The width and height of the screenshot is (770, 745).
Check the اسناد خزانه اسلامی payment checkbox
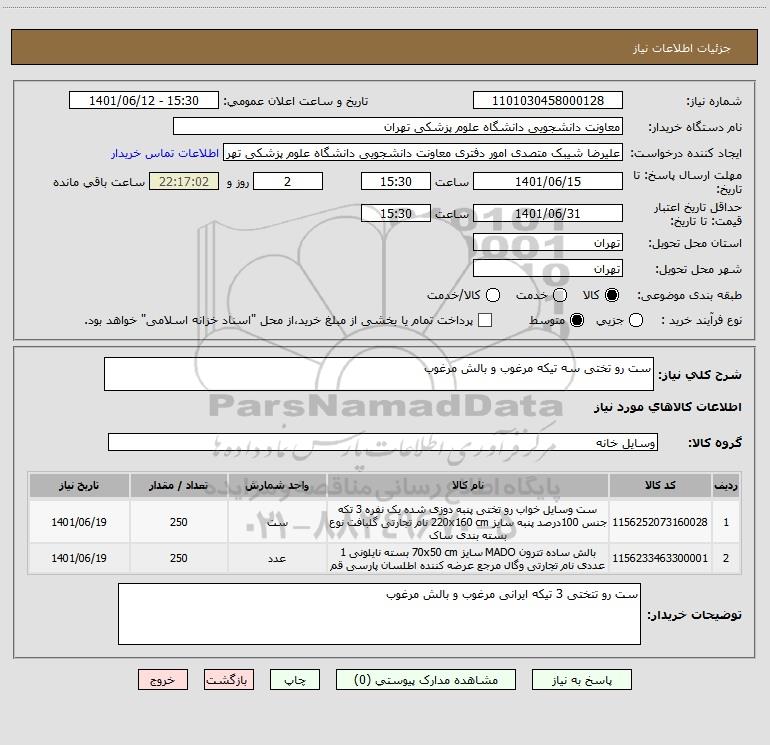tap(485, 320)
